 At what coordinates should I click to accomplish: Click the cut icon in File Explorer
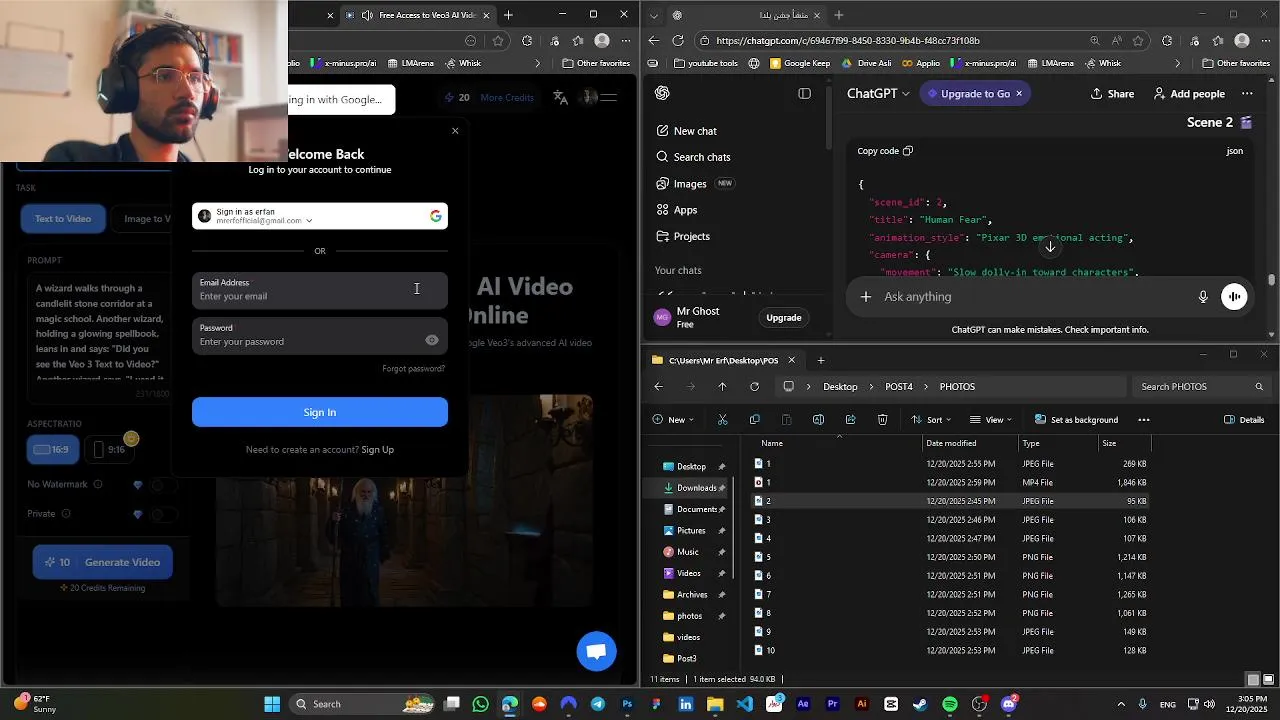(x=722, y=420)
